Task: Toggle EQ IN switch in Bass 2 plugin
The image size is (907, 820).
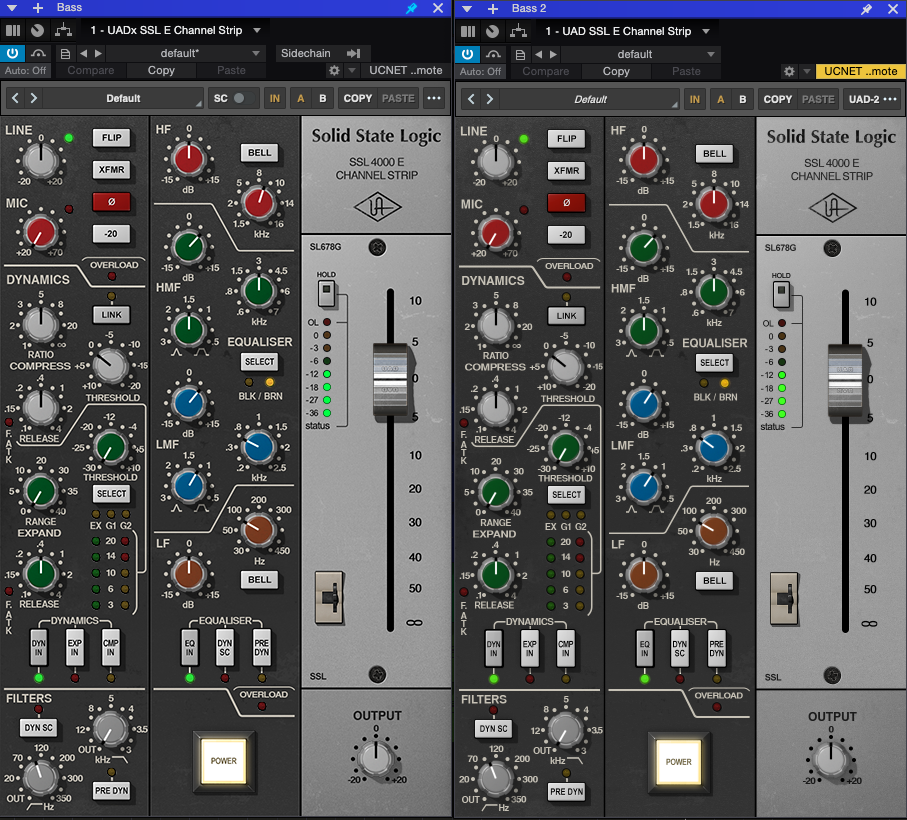Action: [x=644, y=649]
